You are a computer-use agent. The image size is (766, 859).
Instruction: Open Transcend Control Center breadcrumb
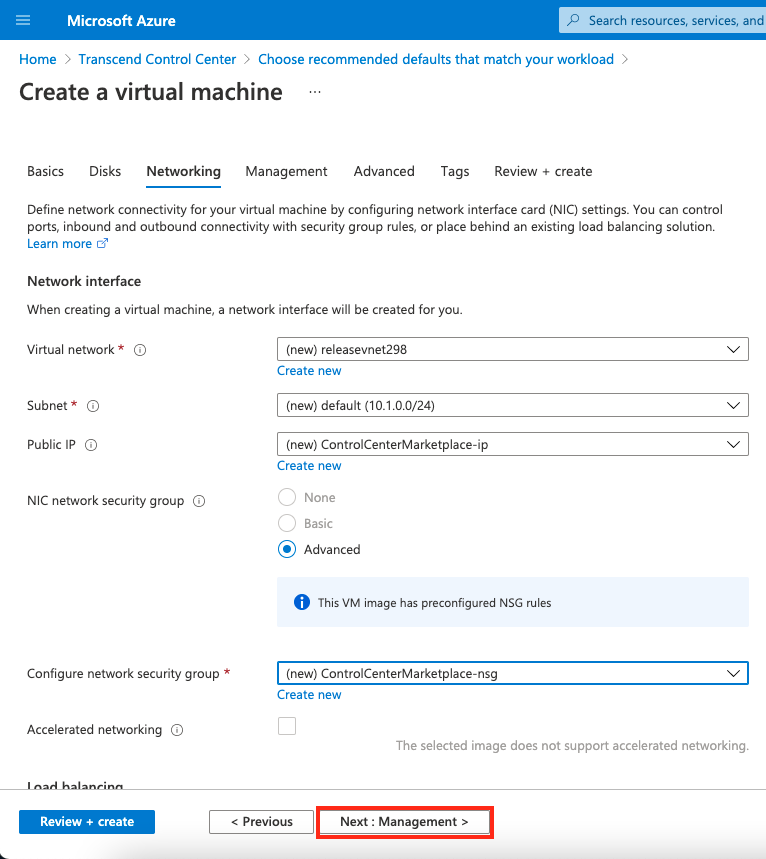157,59
